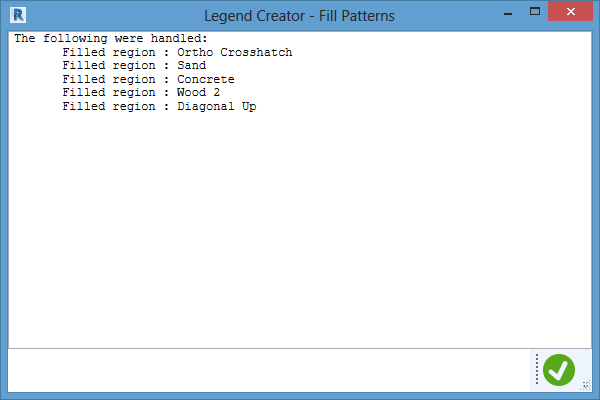Select the Diagonal Up entry
Screen dimensions: 600x400
[217, 106]
